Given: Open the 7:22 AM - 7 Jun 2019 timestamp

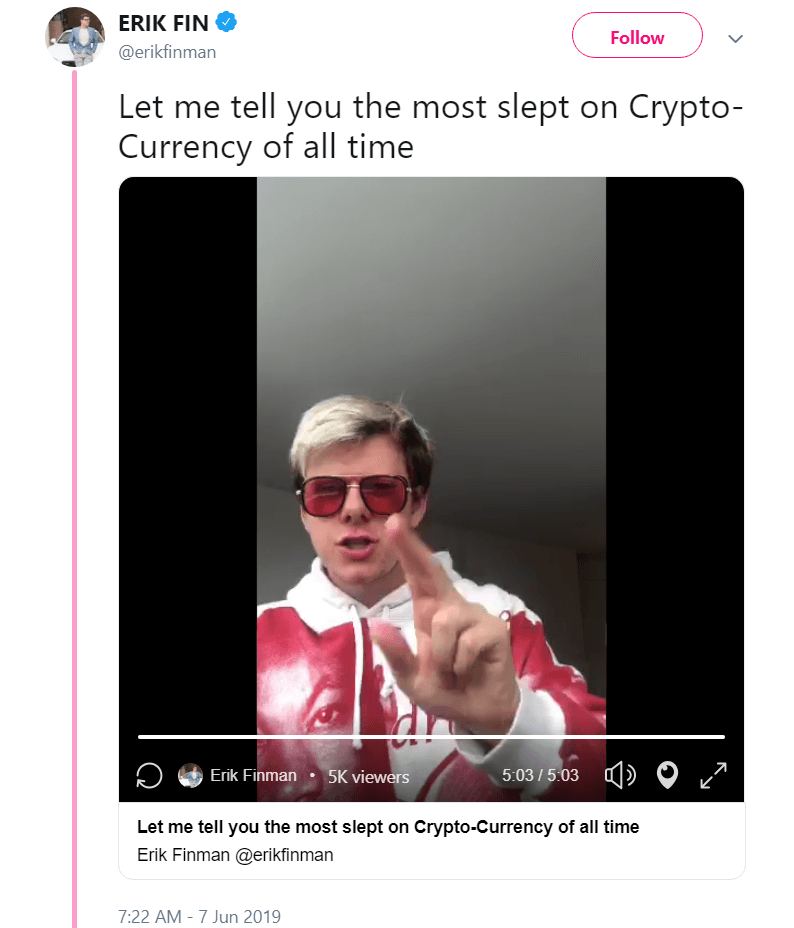Looking at the screenshot, I should coord(199,916).
